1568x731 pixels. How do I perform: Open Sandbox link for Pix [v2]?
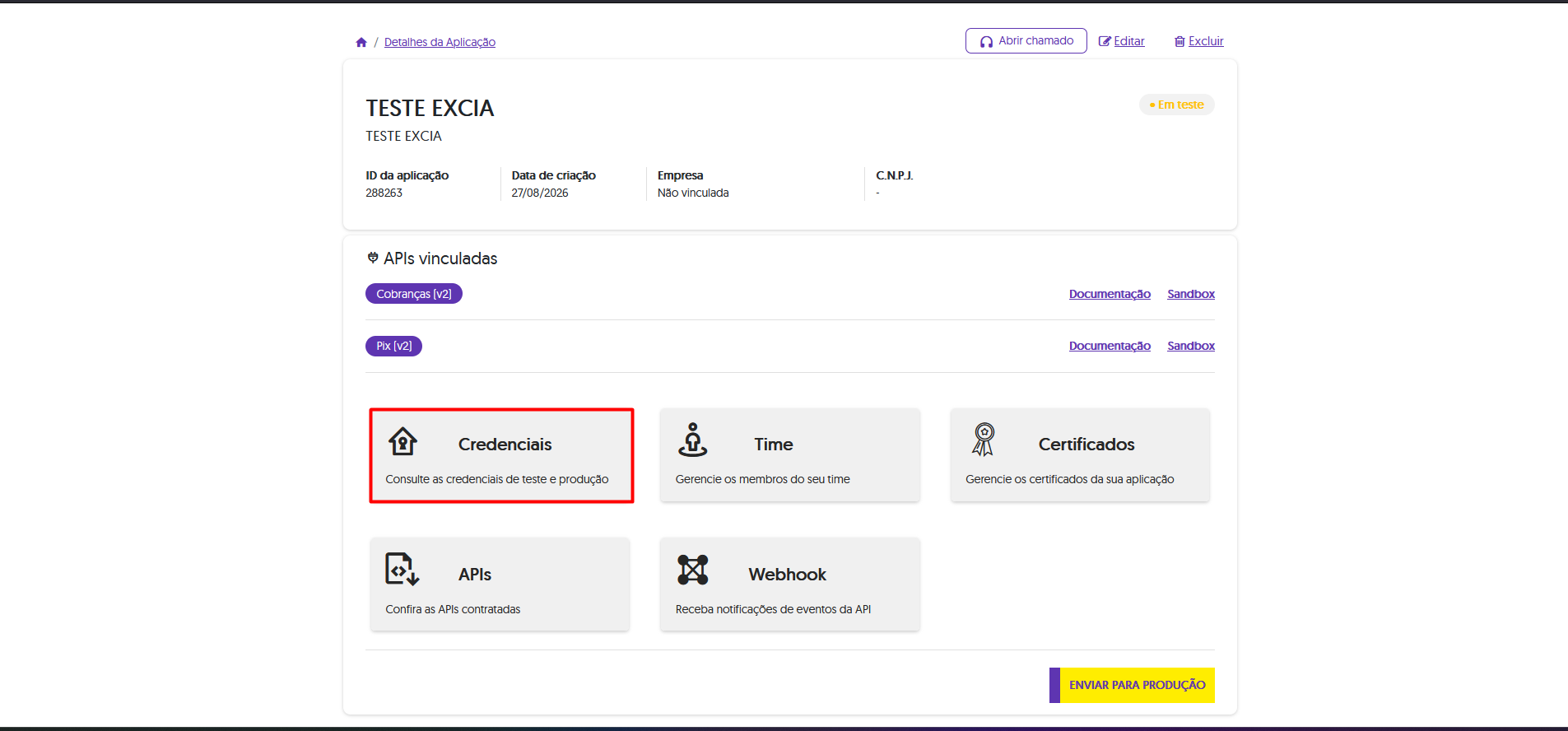(x=1191, y=346)
